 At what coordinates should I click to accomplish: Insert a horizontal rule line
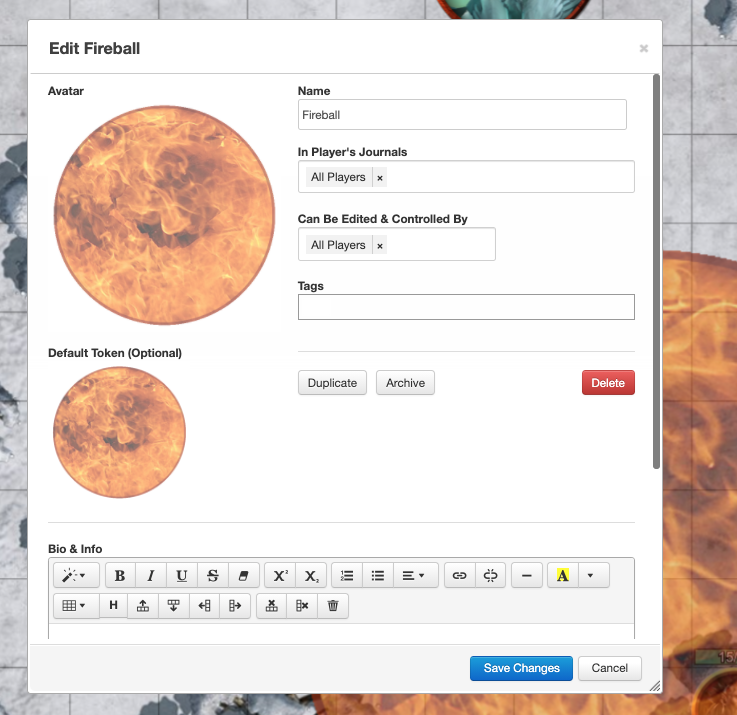527,575
